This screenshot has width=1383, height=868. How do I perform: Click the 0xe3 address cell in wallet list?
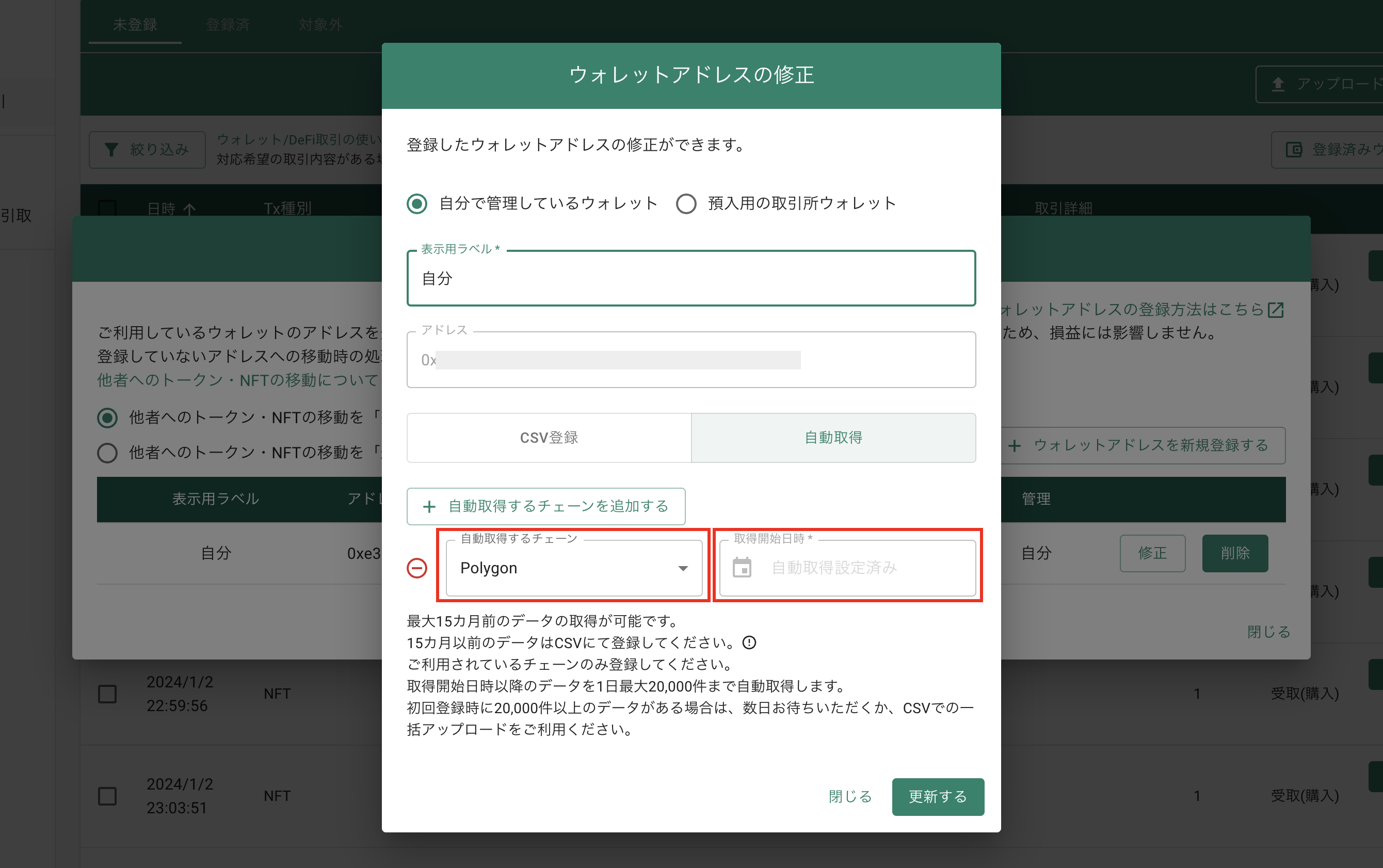364,553
